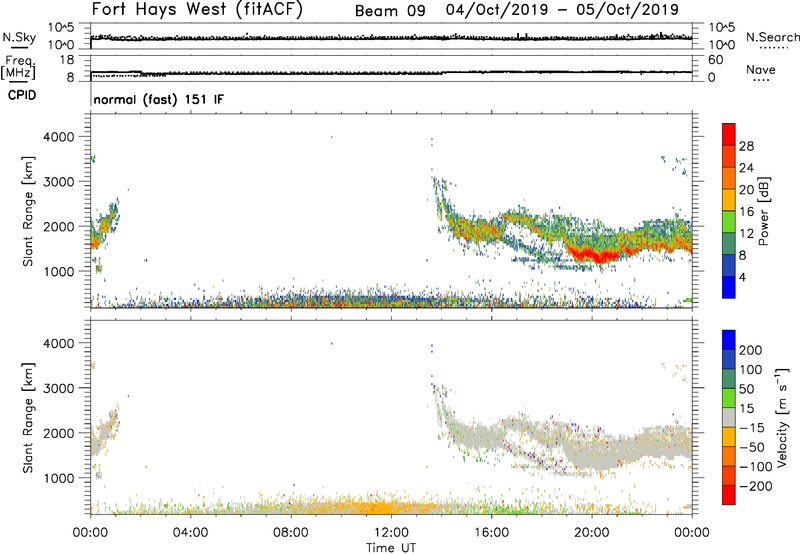Click the -15 label on velocity colorbar
The width and height of the screenshot is (800, 554).
point(752,427)
